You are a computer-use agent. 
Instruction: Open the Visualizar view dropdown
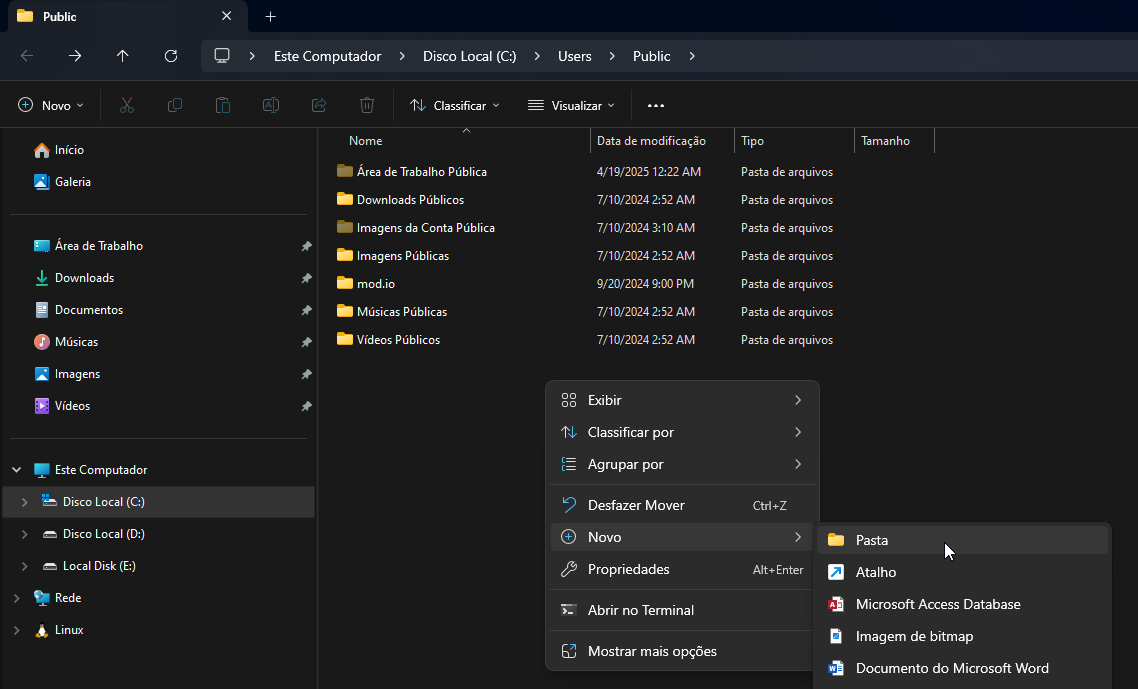click(x=572, y=105)
